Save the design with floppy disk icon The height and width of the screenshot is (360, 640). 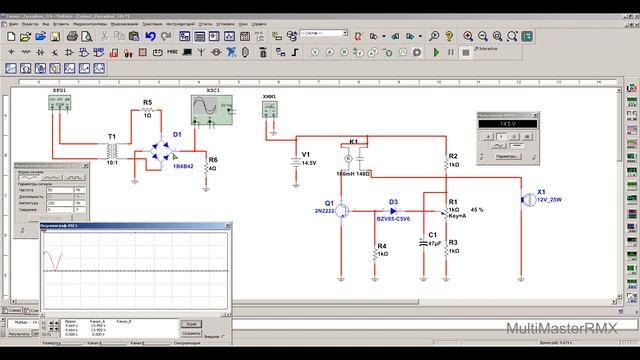tap(55, 37)
